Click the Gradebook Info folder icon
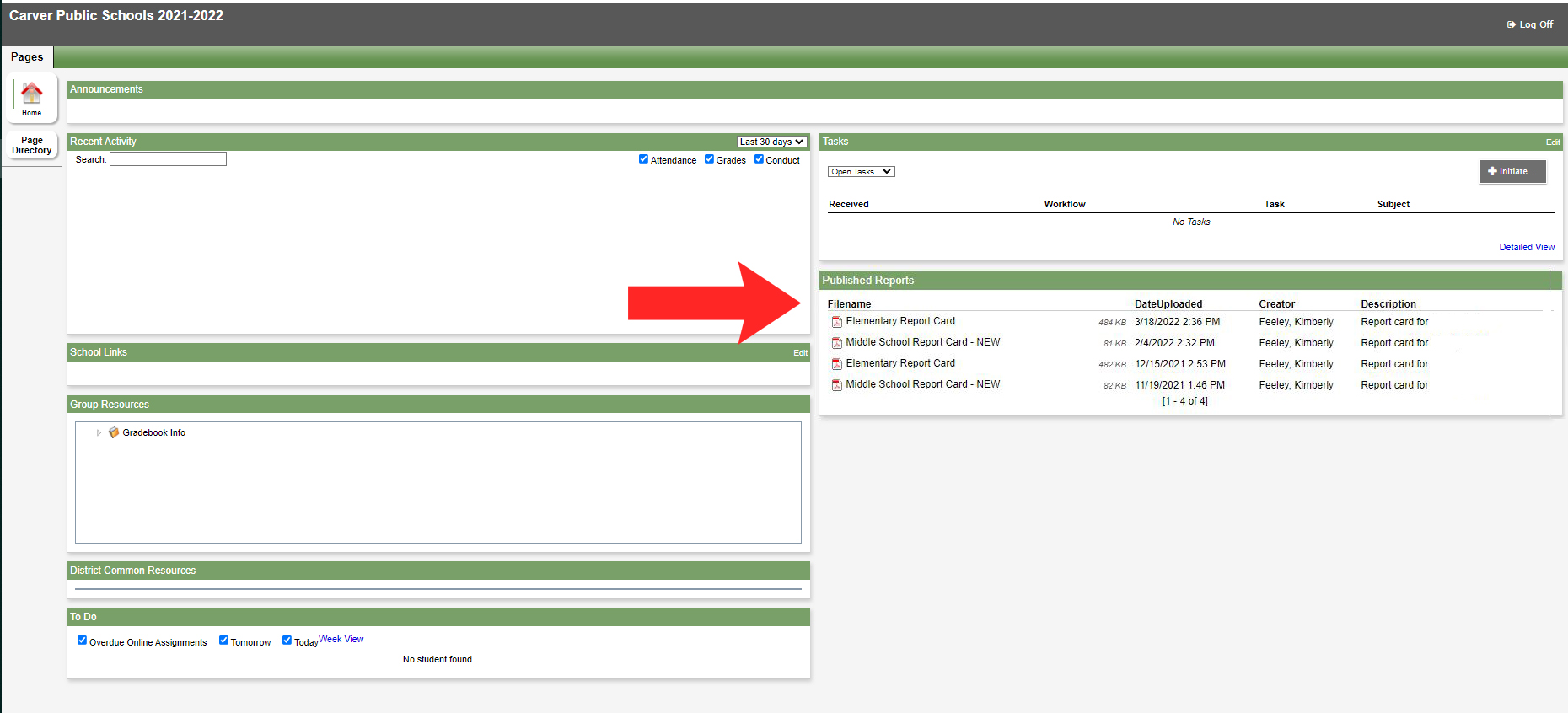 [114, 432]
